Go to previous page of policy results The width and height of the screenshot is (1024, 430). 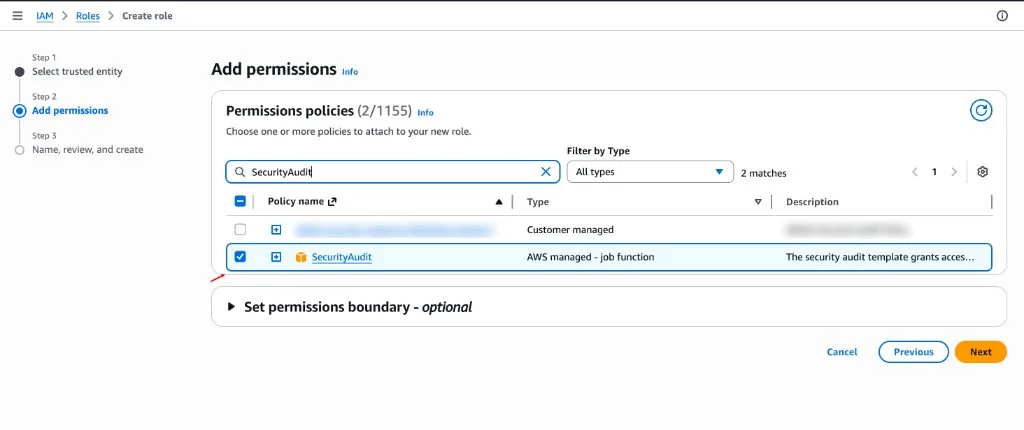click(914, 172)
